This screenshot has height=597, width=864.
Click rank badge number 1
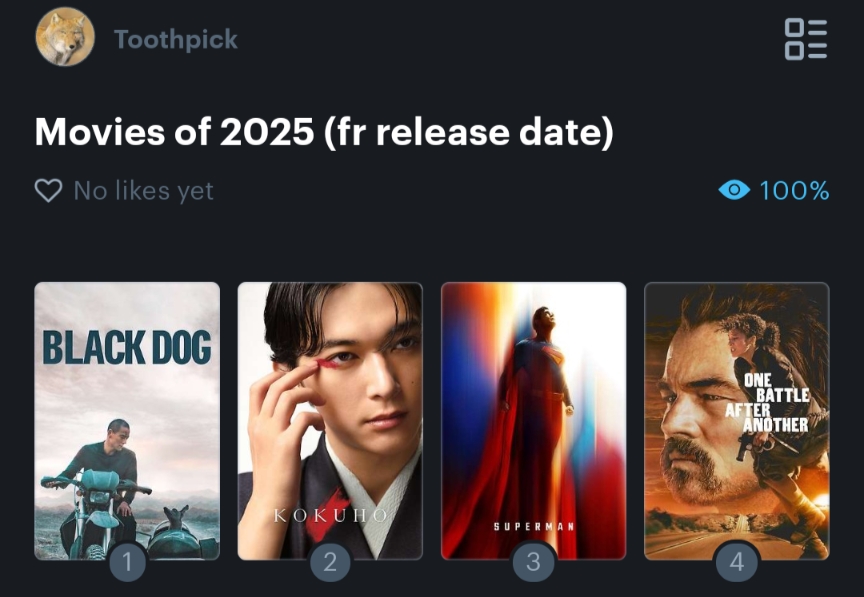click(x=127, y=562)
